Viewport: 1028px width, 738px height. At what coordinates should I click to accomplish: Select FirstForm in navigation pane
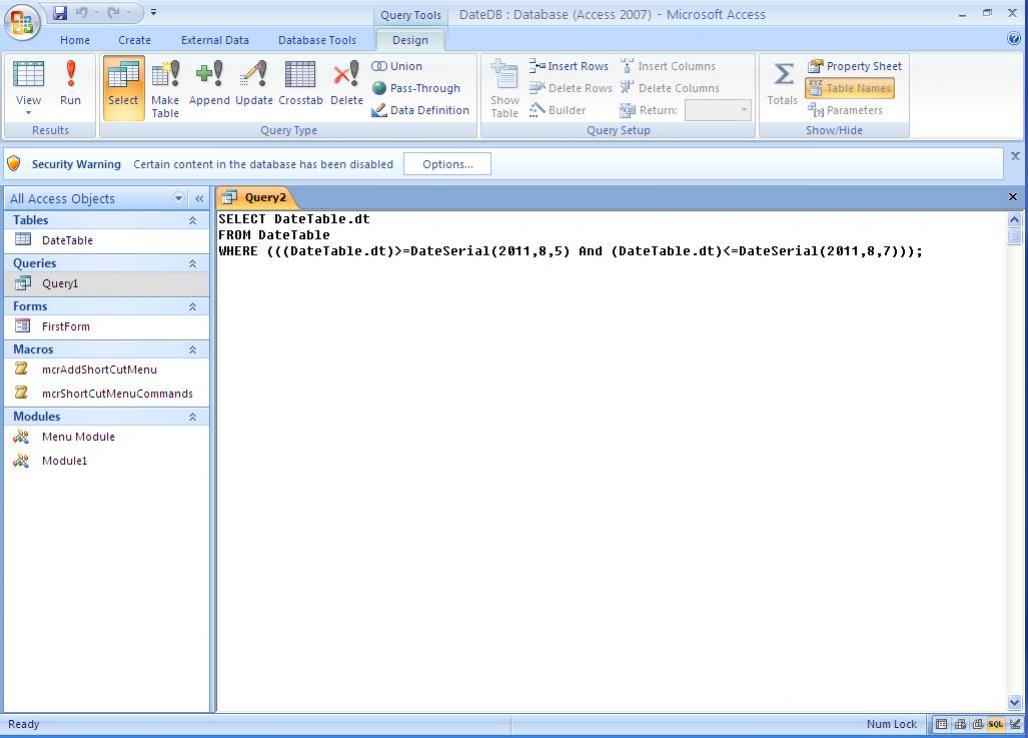(107, 326)
